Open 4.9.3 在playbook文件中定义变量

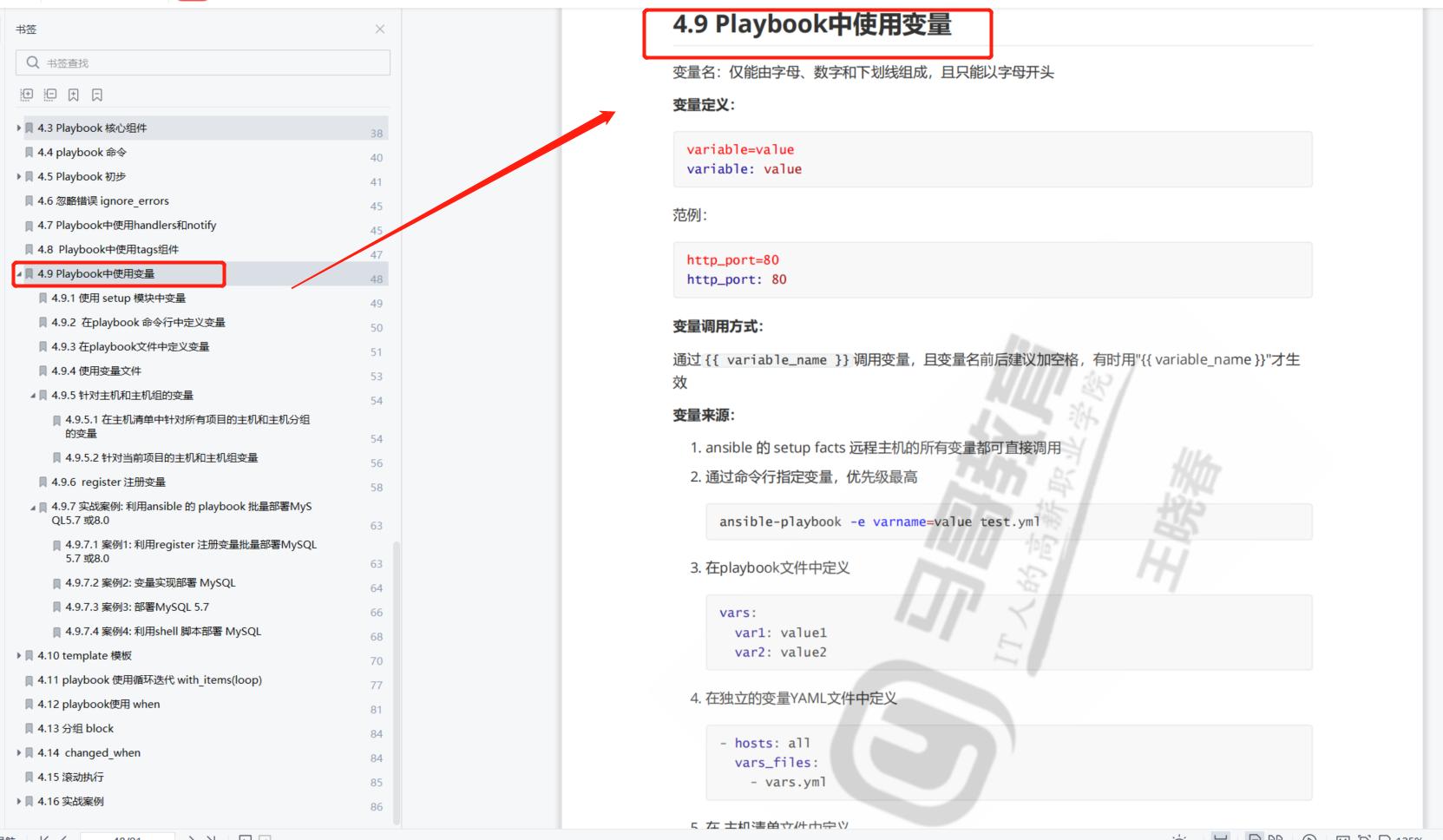pyautogui.click(x=130, y=347)
